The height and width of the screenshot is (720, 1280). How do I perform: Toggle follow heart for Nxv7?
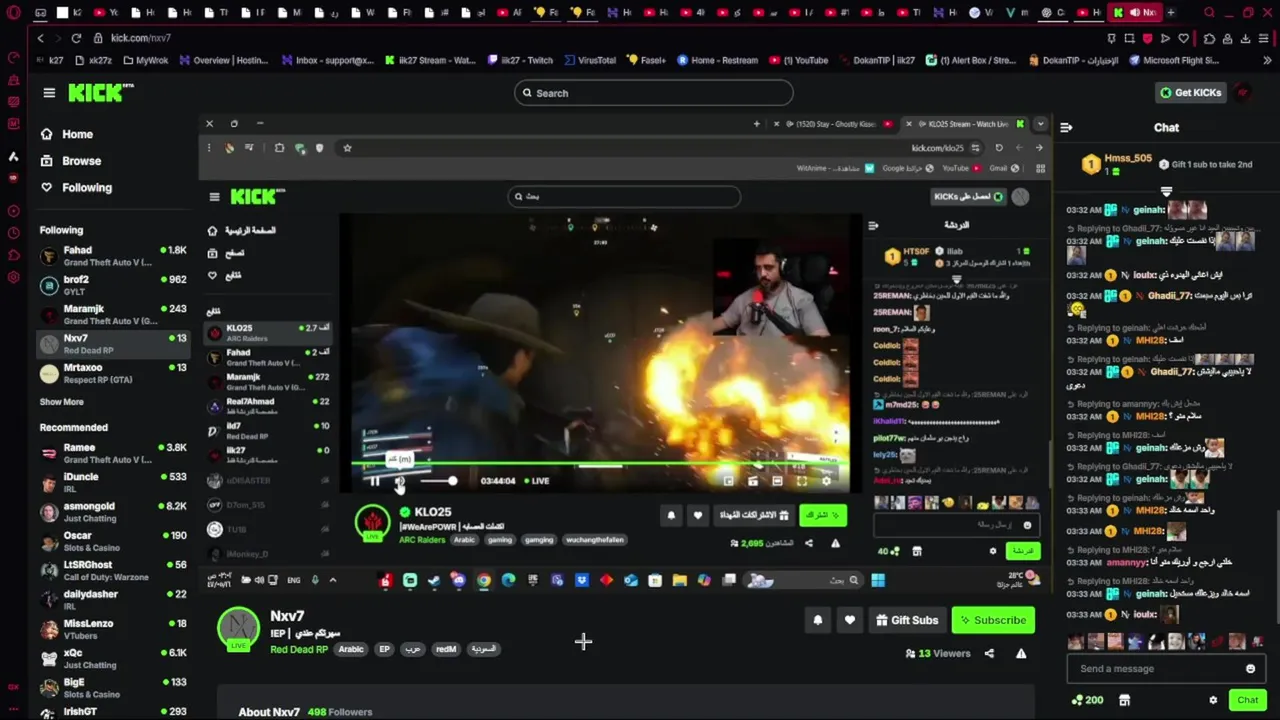coord(849,620)
